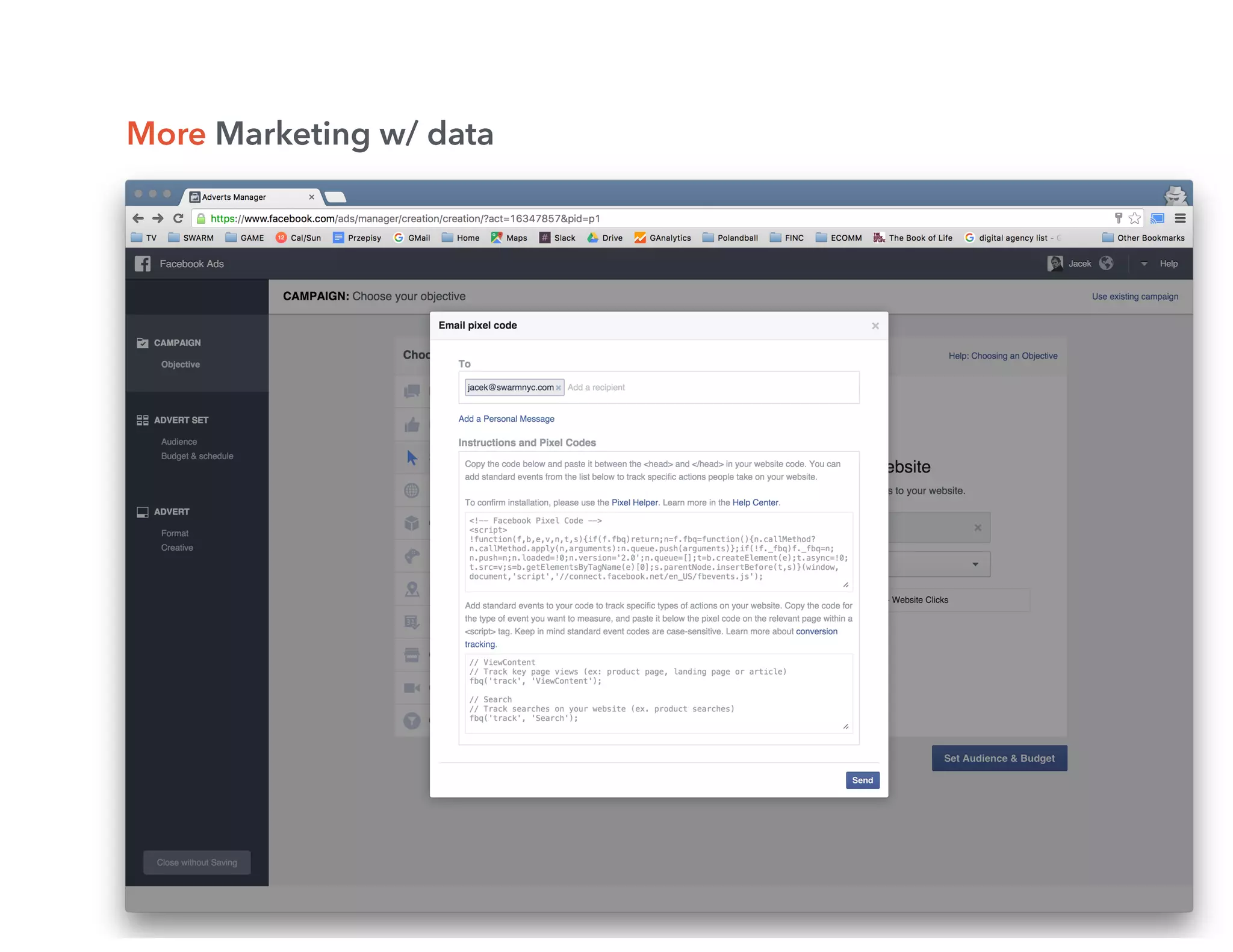Open Other Bookmarks folder
Image resolution: width=1233 pixels, height=952 pixels.
coord(1143,238)
